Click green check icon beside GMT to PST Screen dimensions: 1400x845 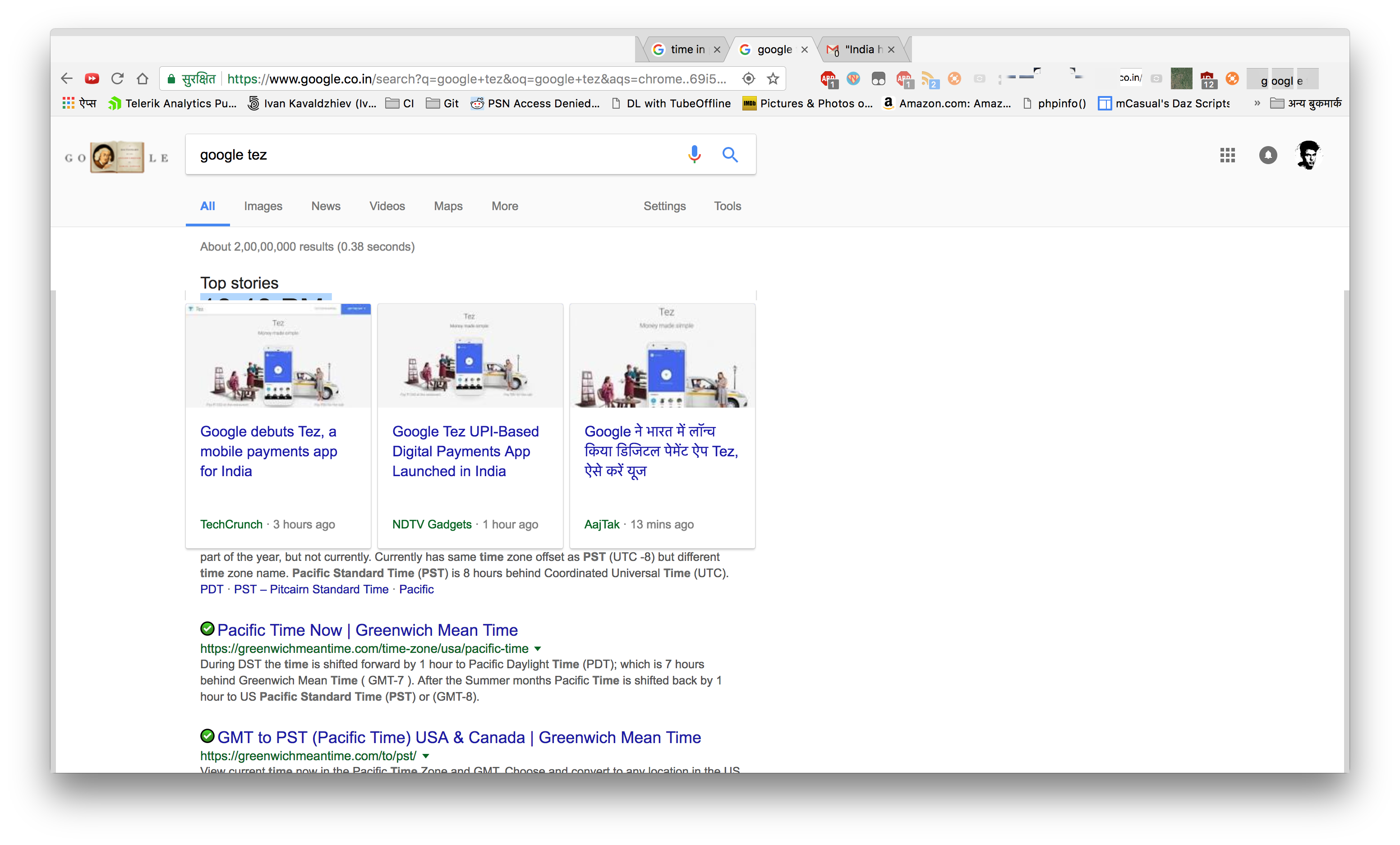(207, 736)
